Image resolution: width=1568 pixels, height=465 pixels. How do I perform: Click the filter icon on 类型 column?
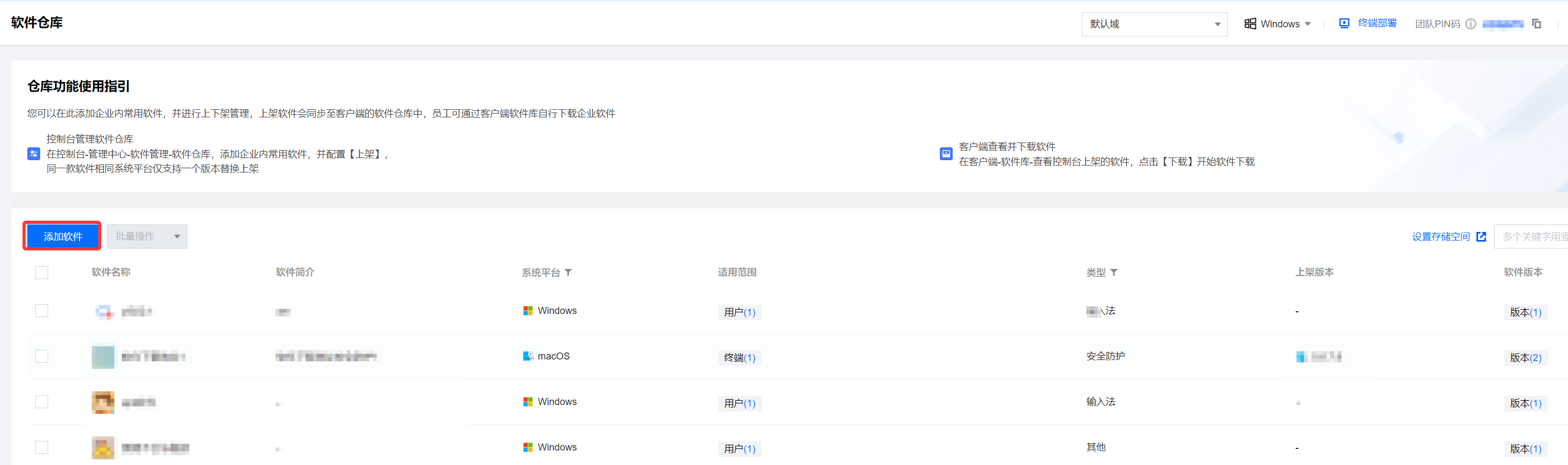tap(1114, 272)
